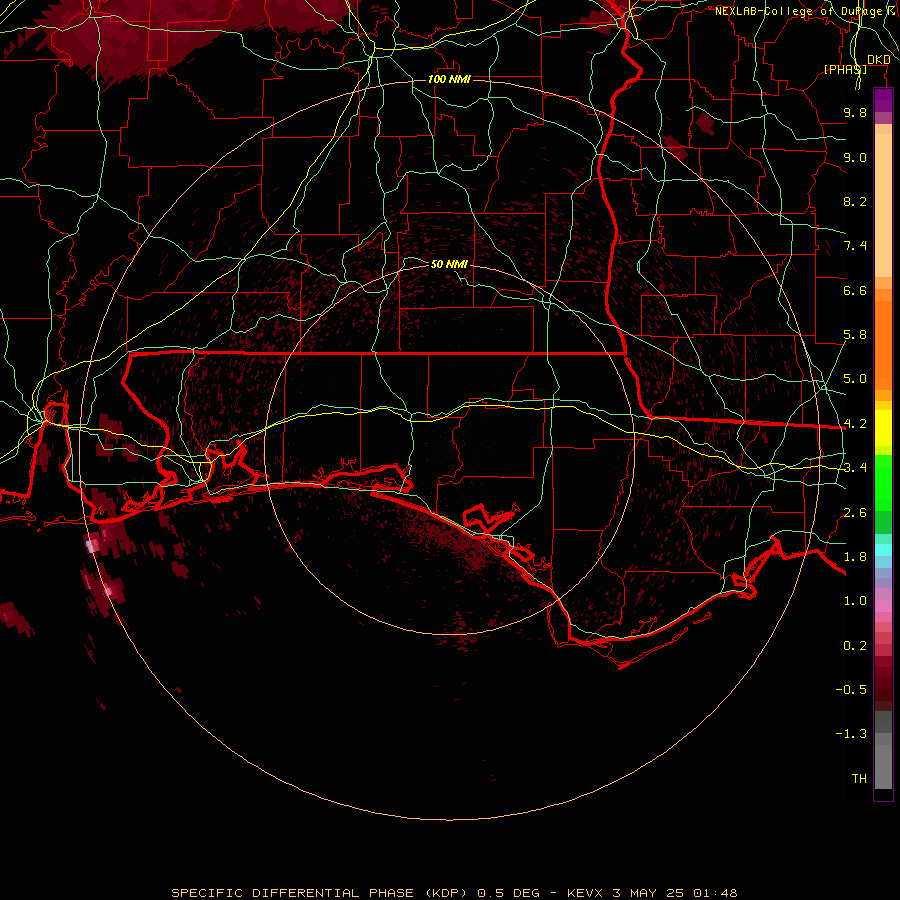Click the -0.5 value on the scale
Image resolution: width=900 pixels, height=900 pixels.
[851, 690]
